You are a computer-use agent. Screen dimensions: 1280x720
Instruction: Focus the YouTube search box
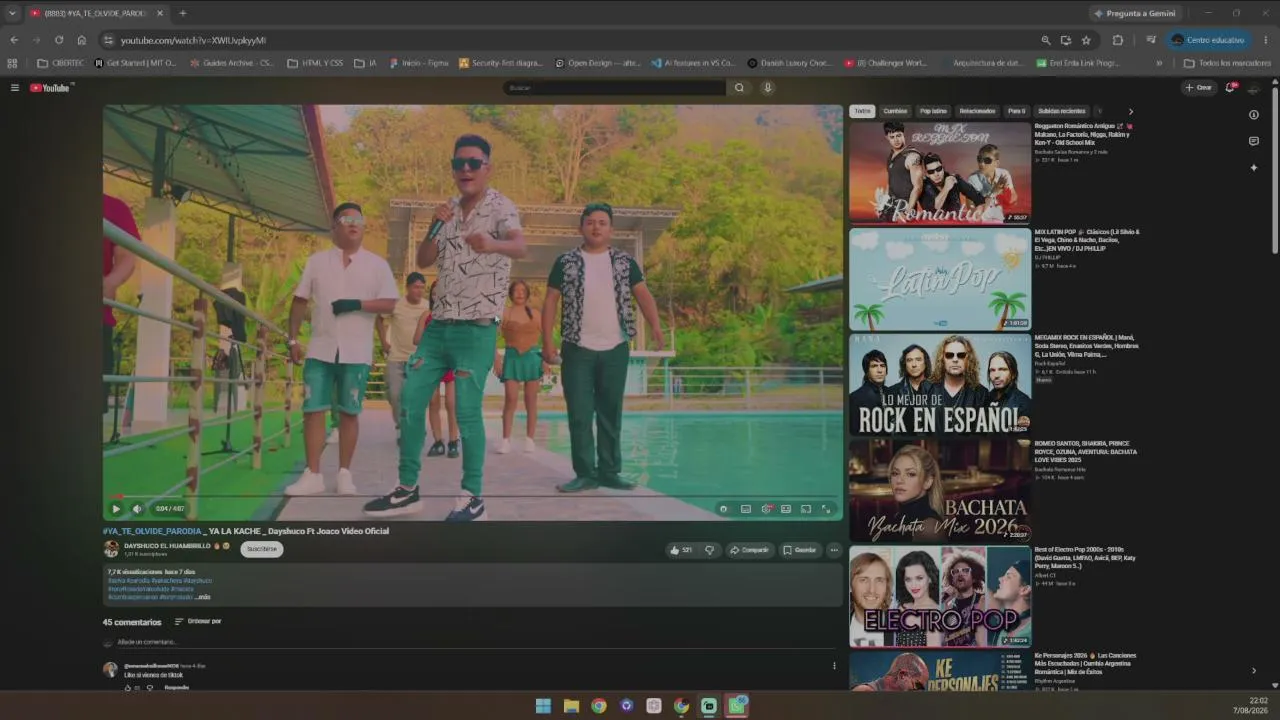pyautogui.click(x=615, y=88)
